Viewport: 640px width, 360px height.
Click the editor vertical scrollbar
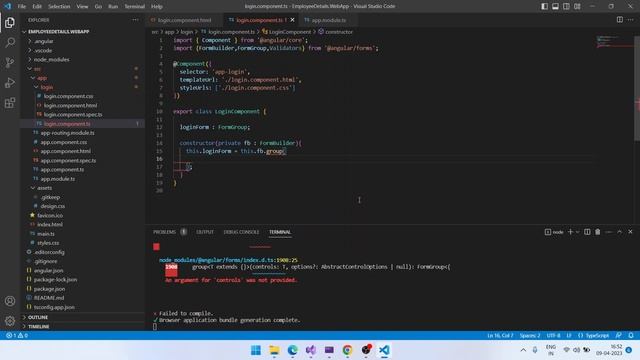click(x=637, y=89)
